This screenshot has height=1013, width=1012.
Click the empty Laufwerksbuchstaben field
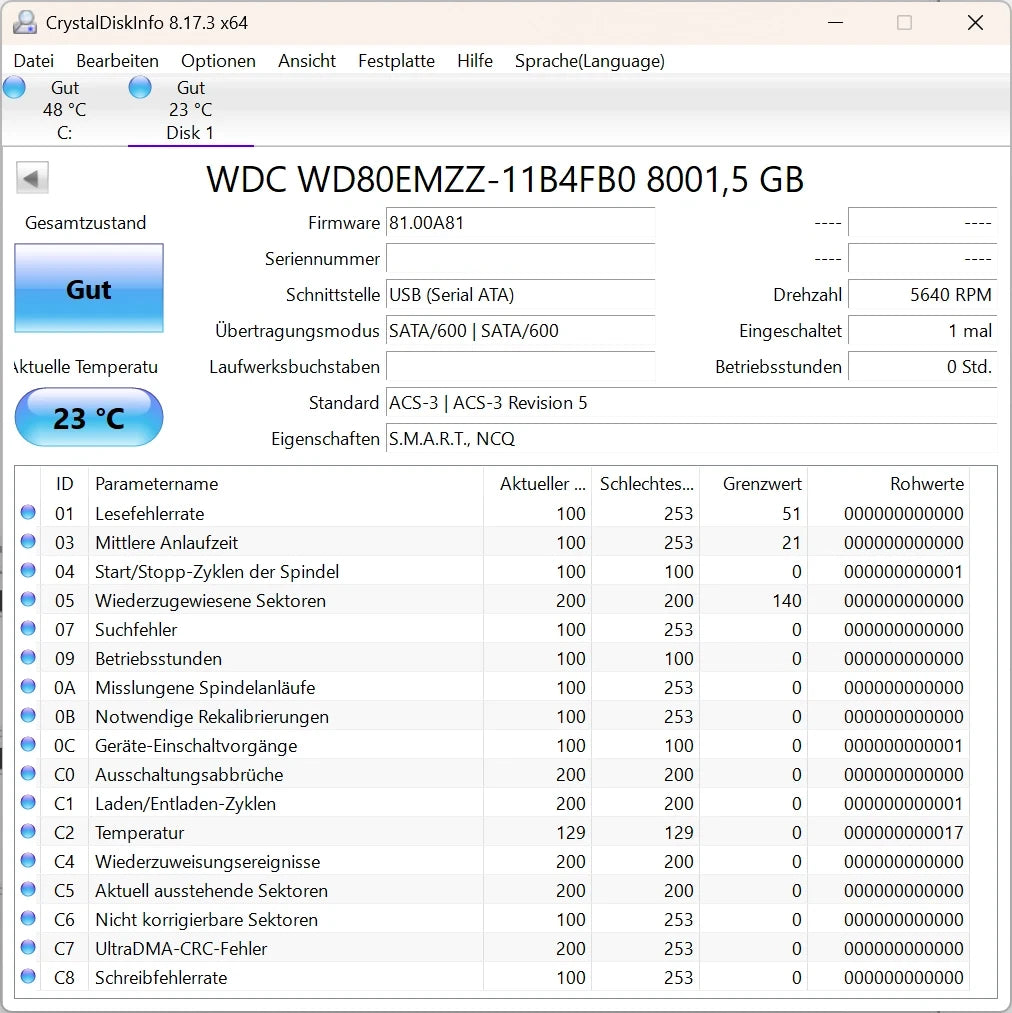pos(520,367)
